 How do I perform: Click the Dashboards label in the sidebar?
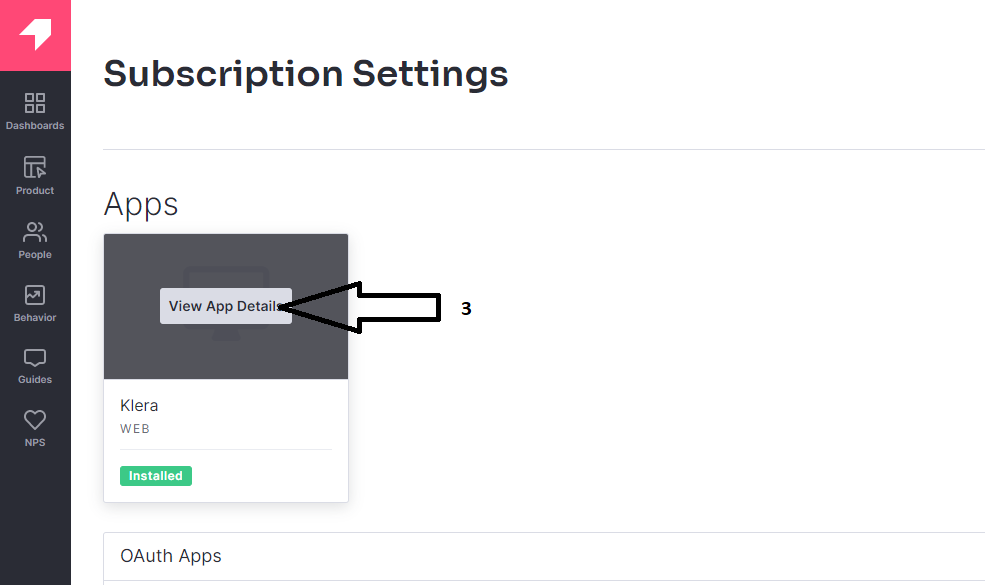(35, 126)
